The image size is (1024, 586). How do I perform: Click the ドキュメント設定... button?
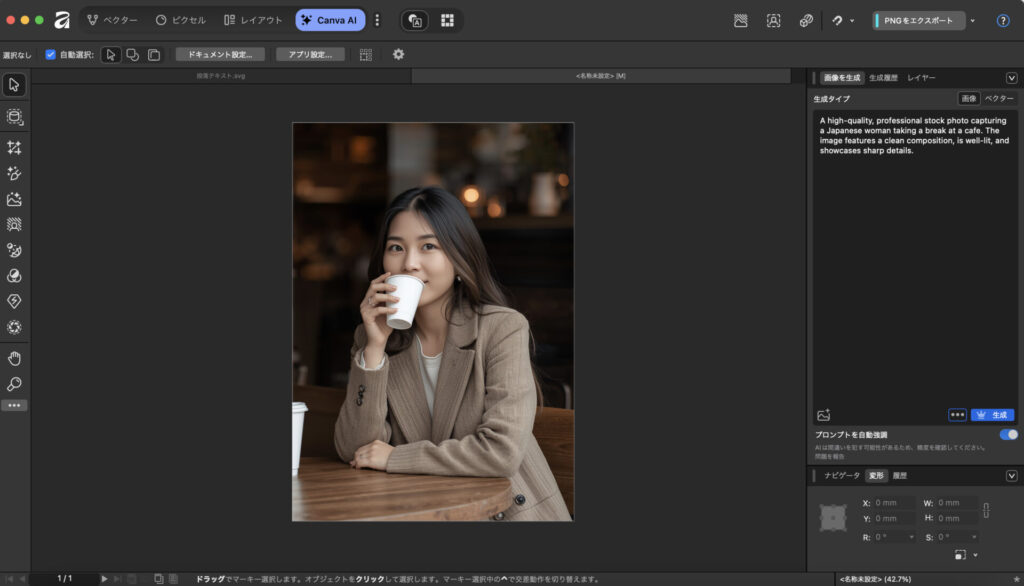click(220, 54)
